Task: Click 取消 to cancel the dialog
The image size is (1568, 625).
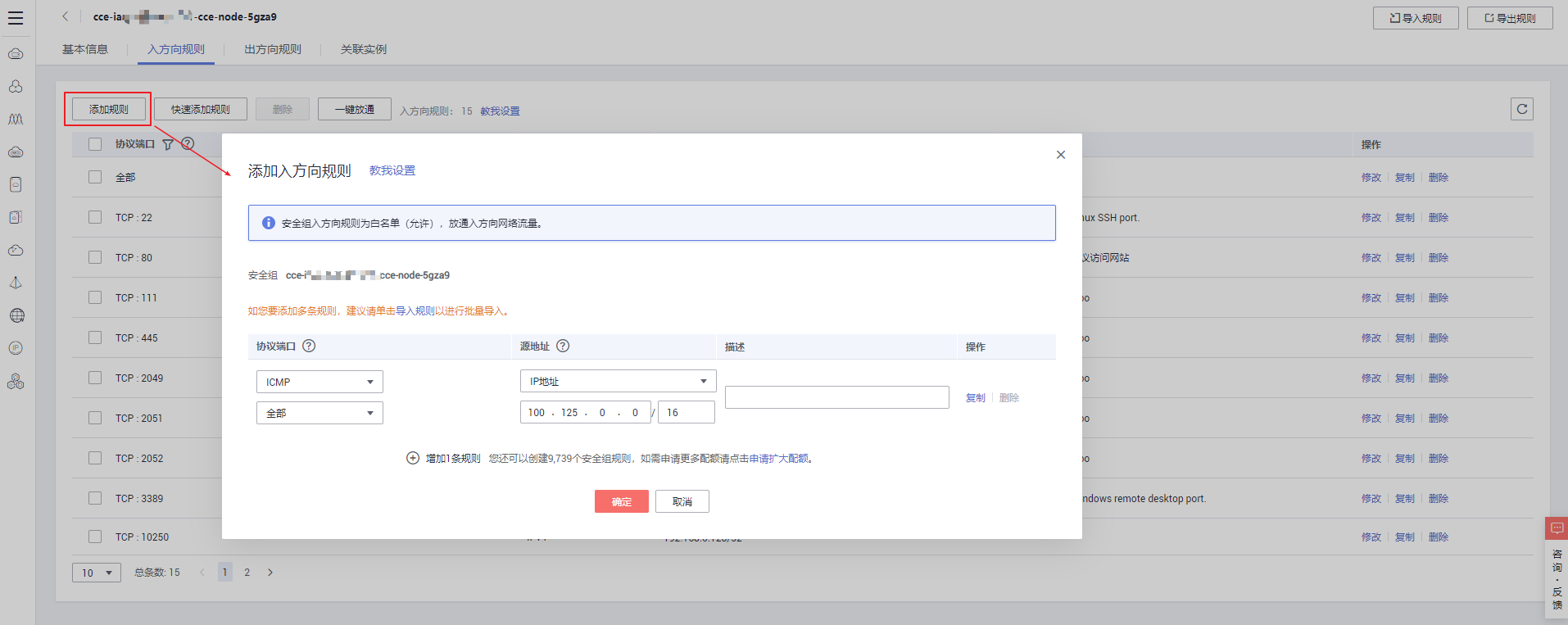Action: [682, 501]
